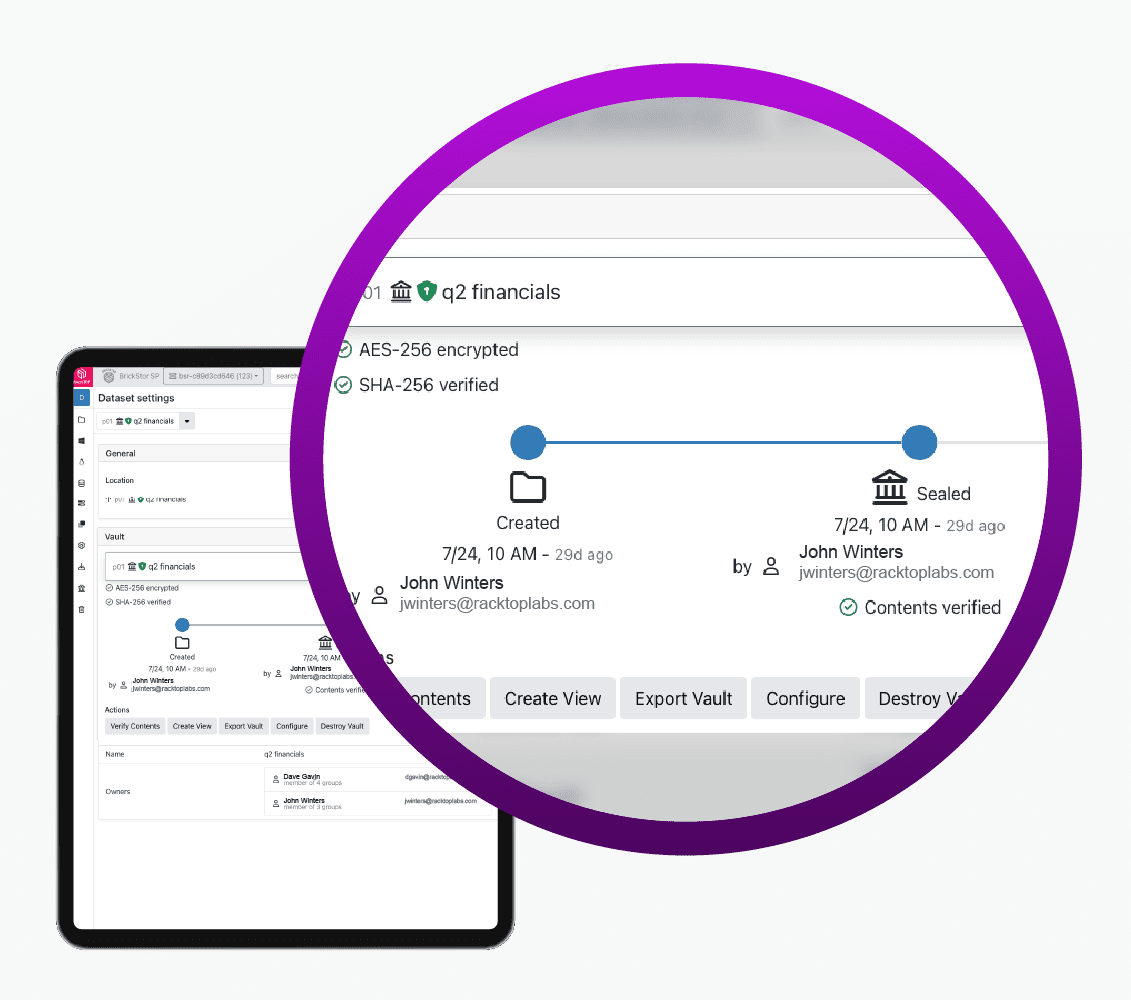This screenshot has height=1000, width=1131.
Task: Click the check icon beside magnified Contents verified
Action: tap(848, 608)
